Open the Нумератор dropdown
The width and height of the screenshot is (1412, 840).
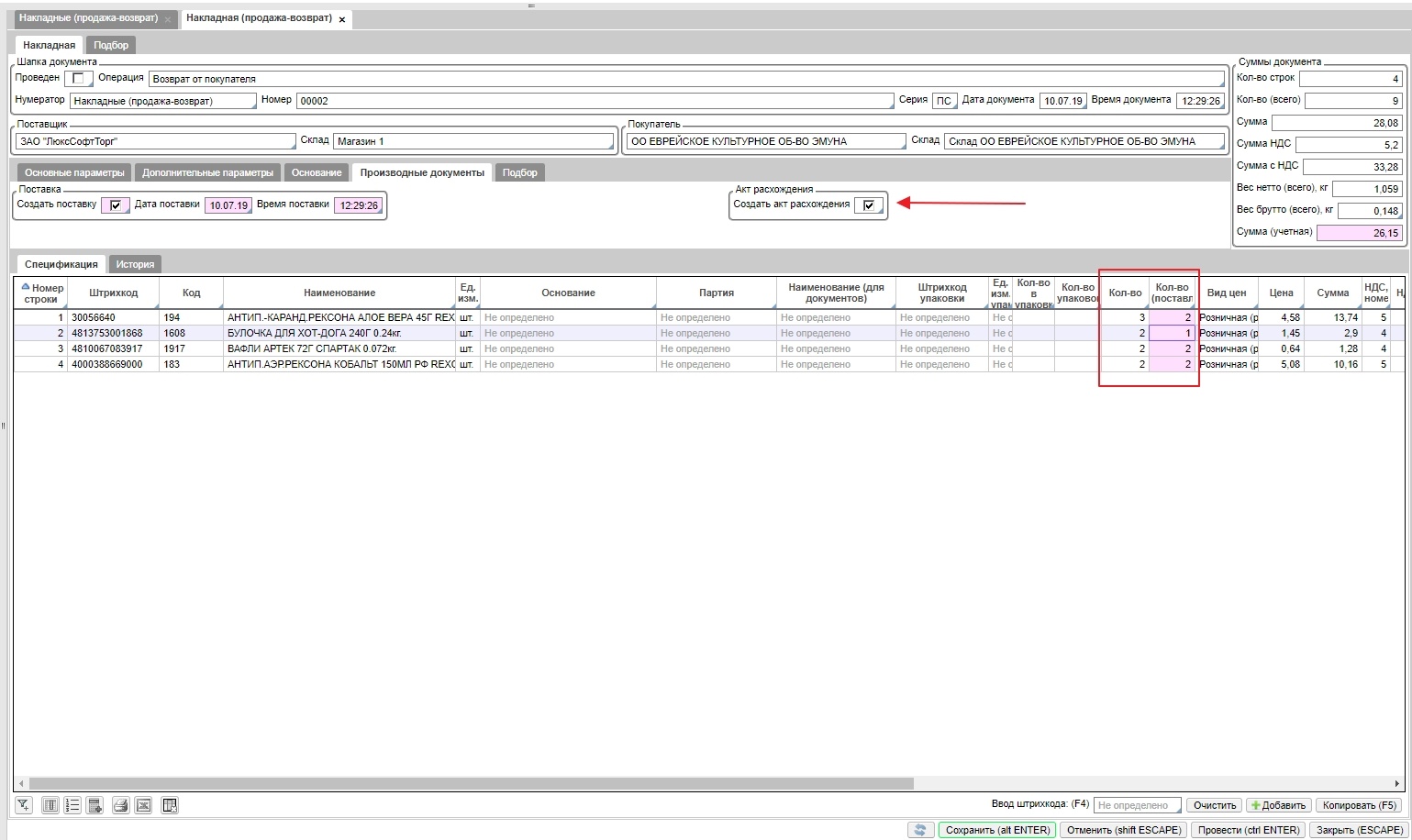coord(163,101)
